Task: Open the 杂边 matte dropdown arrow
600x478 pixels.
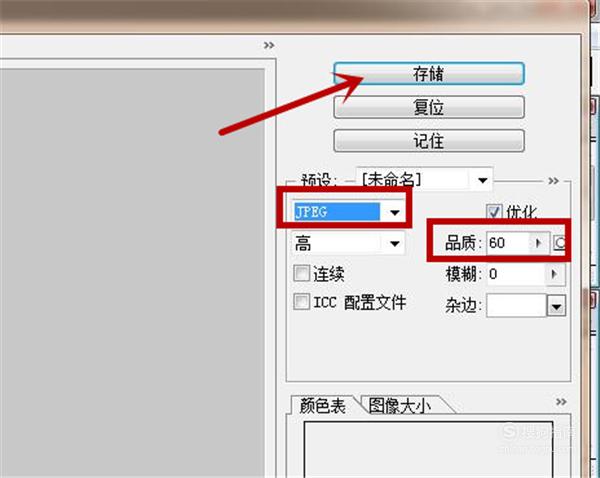Action: (x=556, y=306)
